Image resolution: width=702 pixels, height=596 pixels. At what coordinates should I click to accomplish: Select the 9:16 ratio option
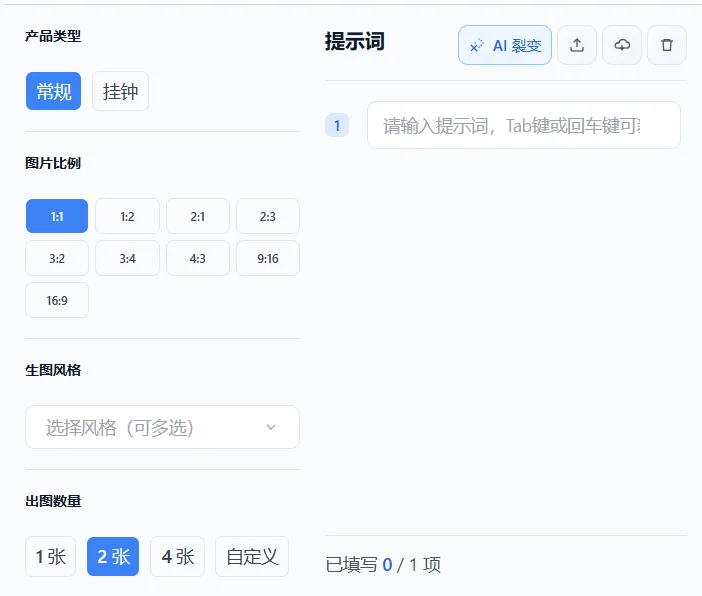[267, 258]
